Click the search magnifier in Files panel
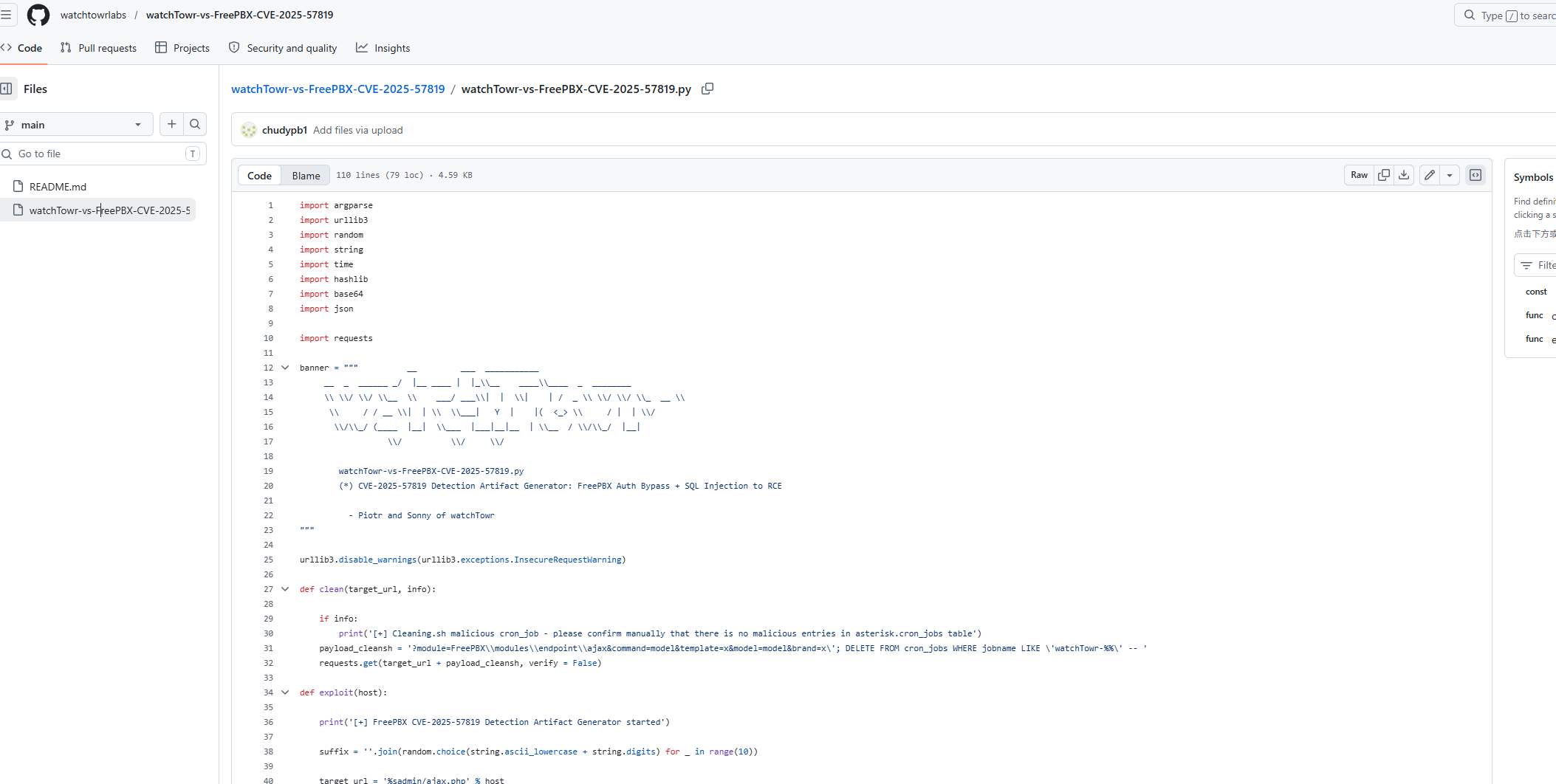 click(x=195, y=124)
